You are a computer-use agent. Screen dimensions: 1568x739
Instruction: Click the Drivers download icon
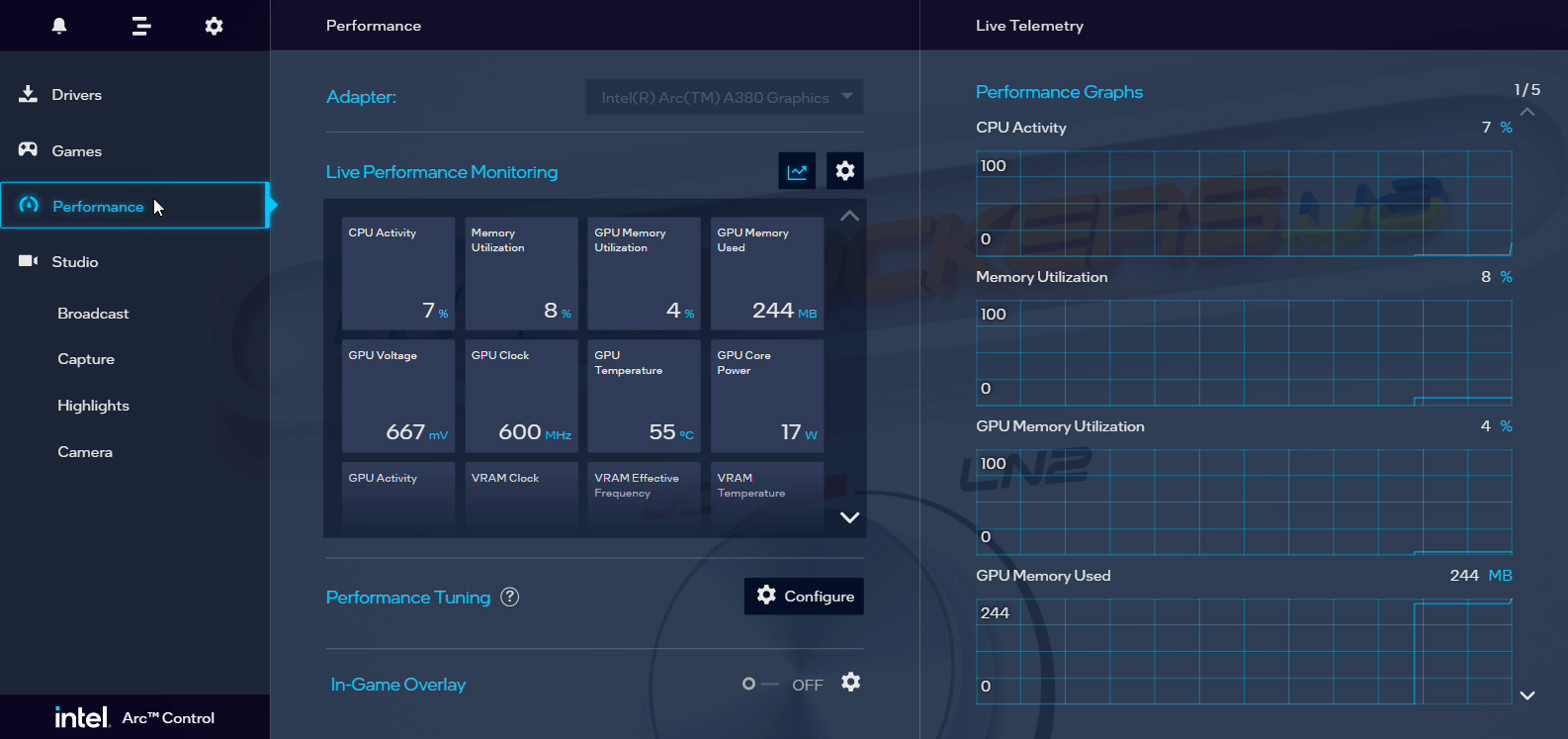pyautogui.click(x=28, y=94)
